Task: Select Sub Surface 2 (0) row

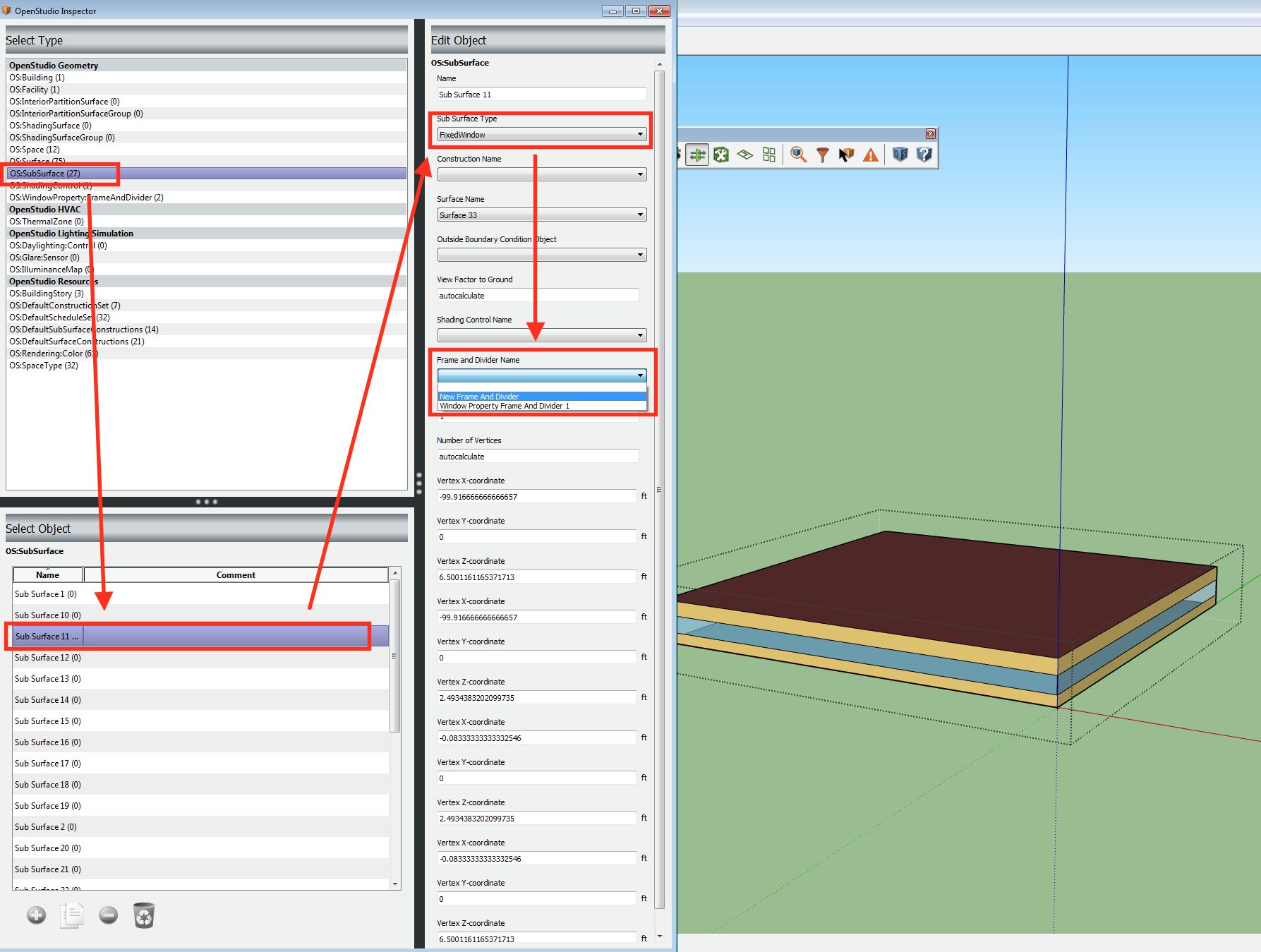Action: [x=201, y=827]
